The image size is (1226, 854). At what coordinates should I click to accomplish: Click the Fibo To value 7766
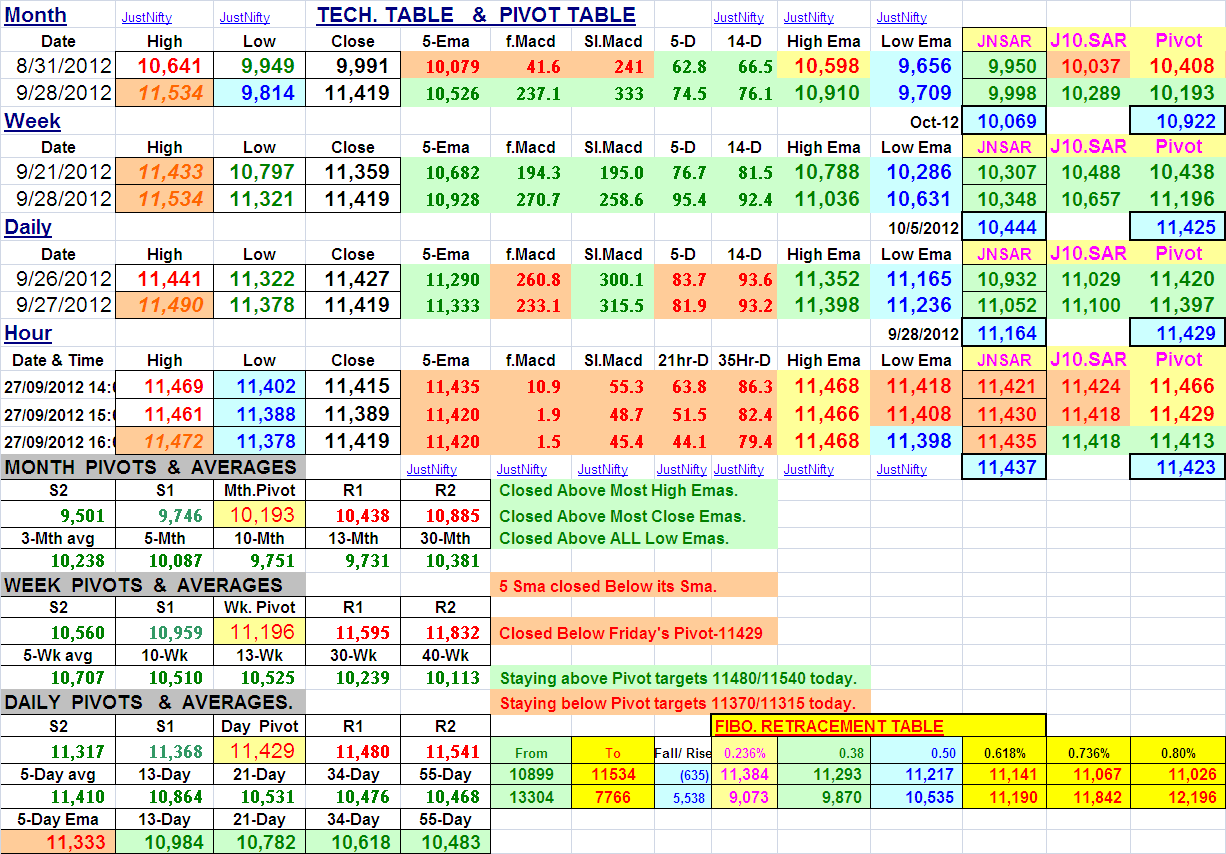612,797
